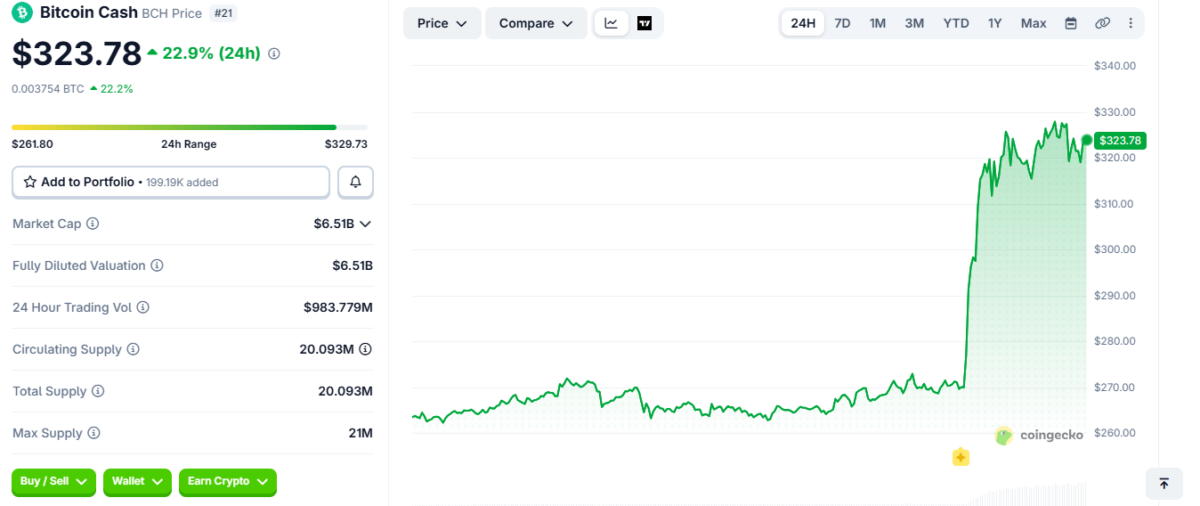This screenshot has width=1200, height=506.
Task: Open Earn Crypto dropdown
Action: 228,481
